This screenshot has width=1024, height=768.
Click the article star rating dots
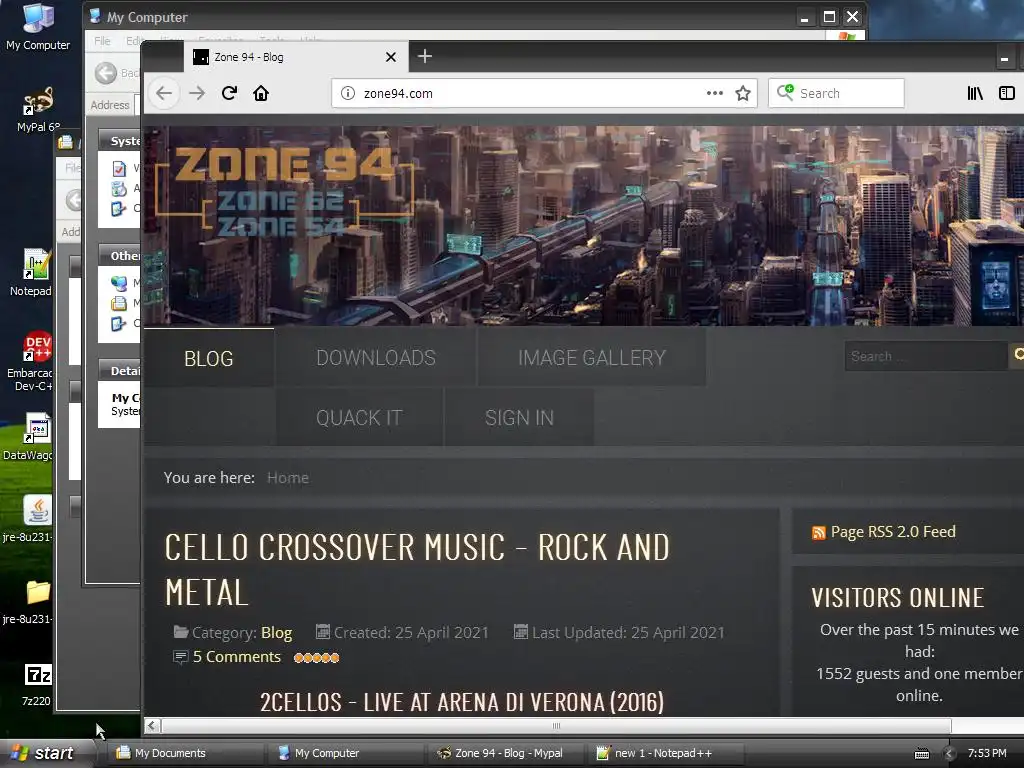[x=316, y=658]
